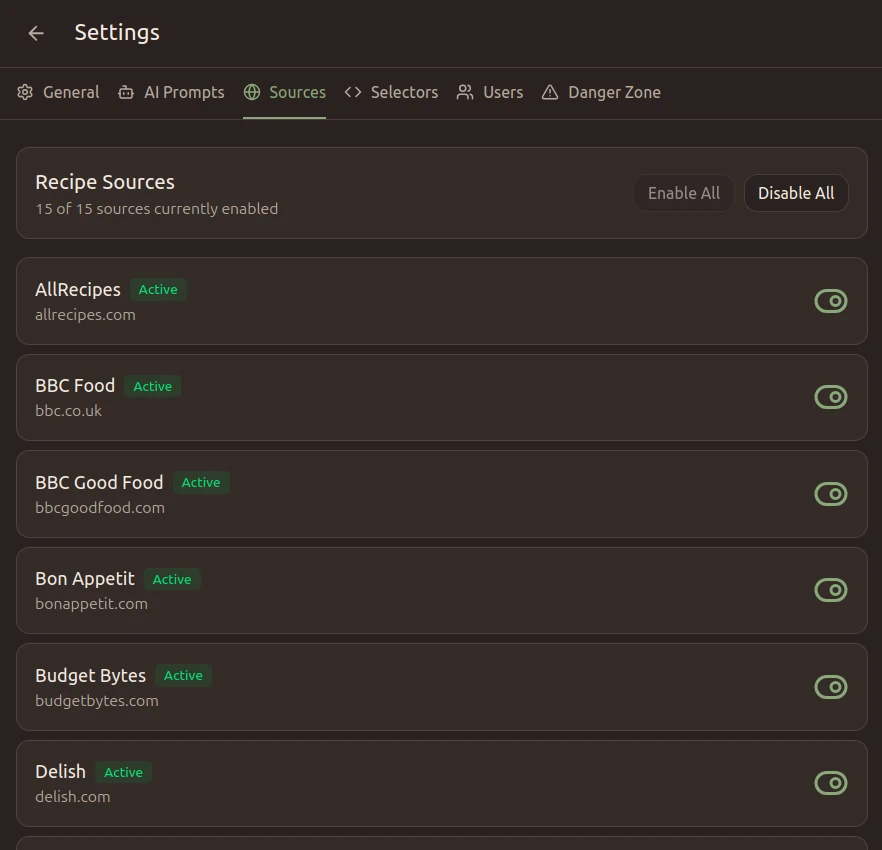Turn off the Delish source
The height and width of the screenshot is (850, 882).
pos(831,783)
